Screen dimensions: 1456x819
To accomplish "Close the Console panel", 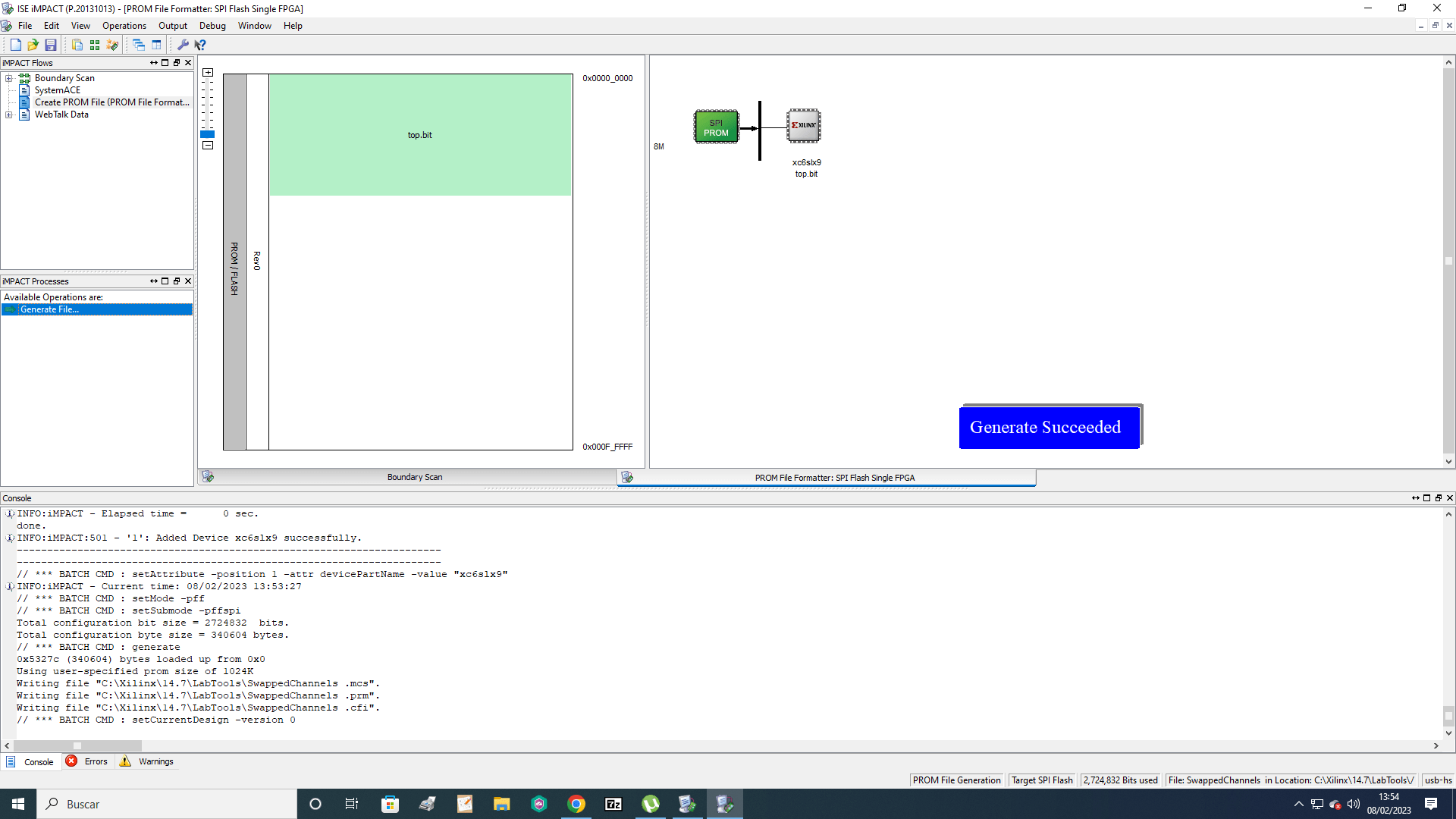I will pyautogui.click(x=1450, y=498).
